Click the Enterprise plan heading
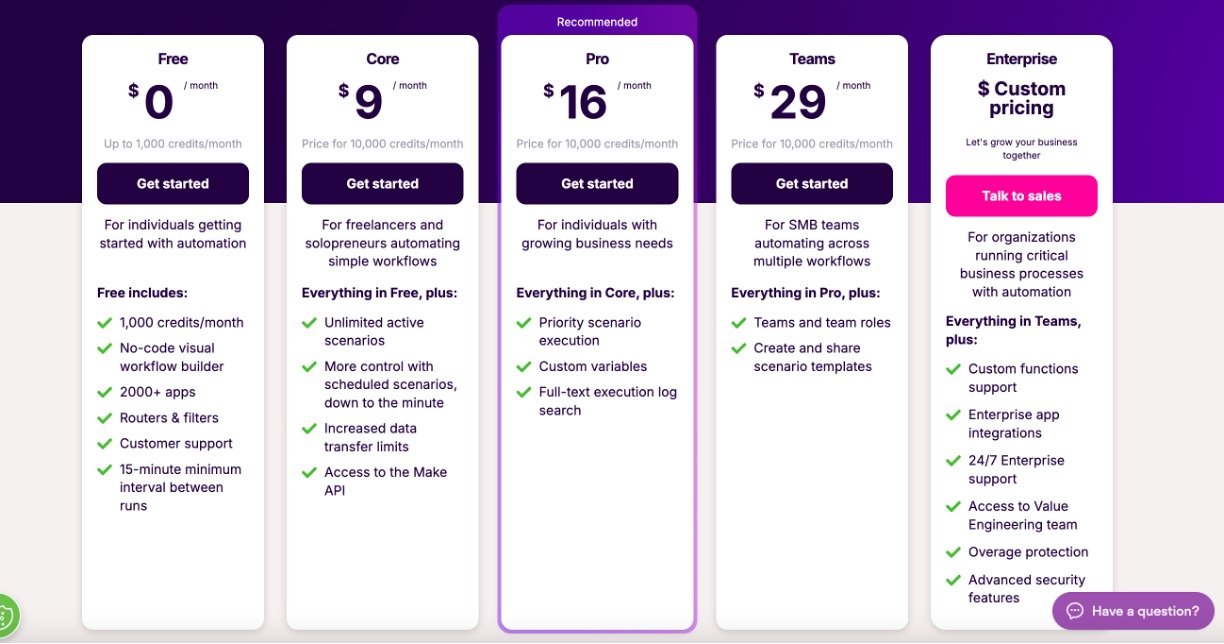Viewport: 1224px width, 644px height. tap(1021, 59)
